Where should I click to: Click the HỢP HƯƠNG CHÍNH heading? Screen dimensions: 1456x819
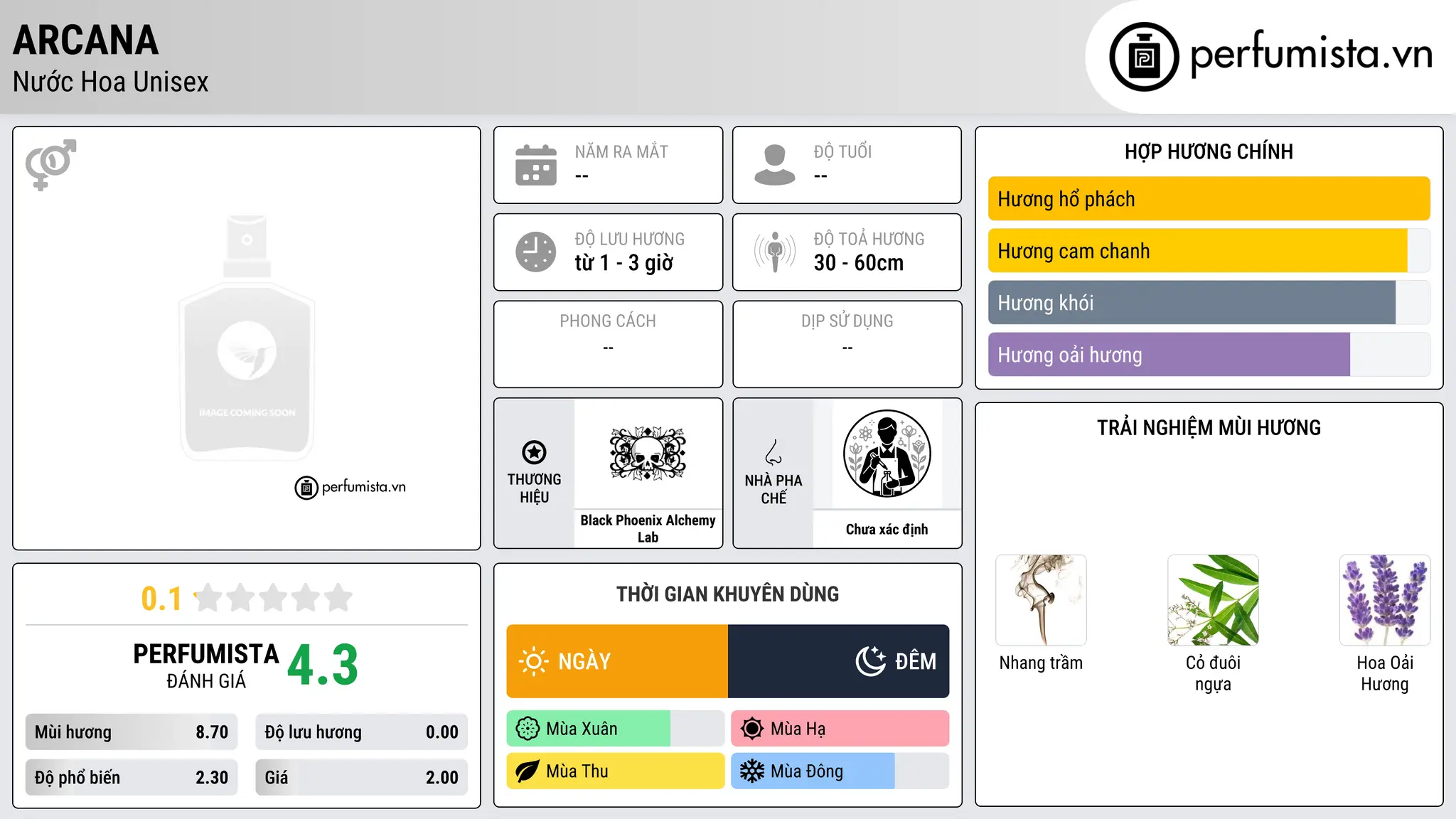(x=1209, y=152)
